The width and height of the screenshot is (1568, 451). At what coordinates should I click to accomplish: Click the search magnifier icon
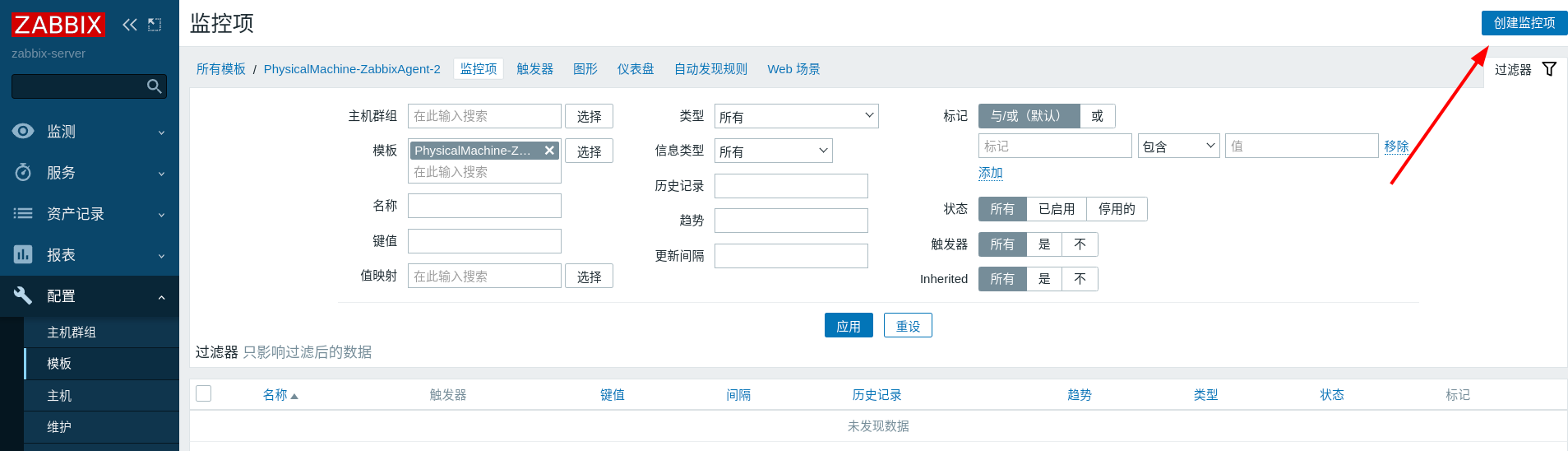click(x=154, y=86)
